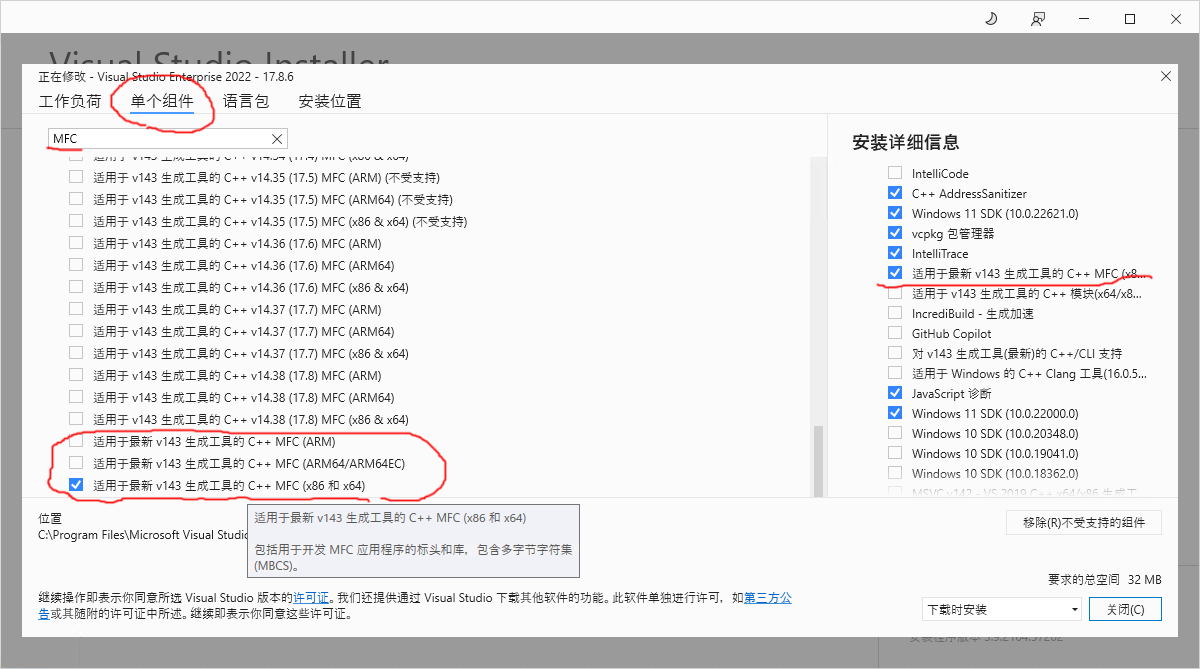Open the 下载时安装 dropdown
Viewport: 1200px width, 669px height.
[x=1002, y=609]
